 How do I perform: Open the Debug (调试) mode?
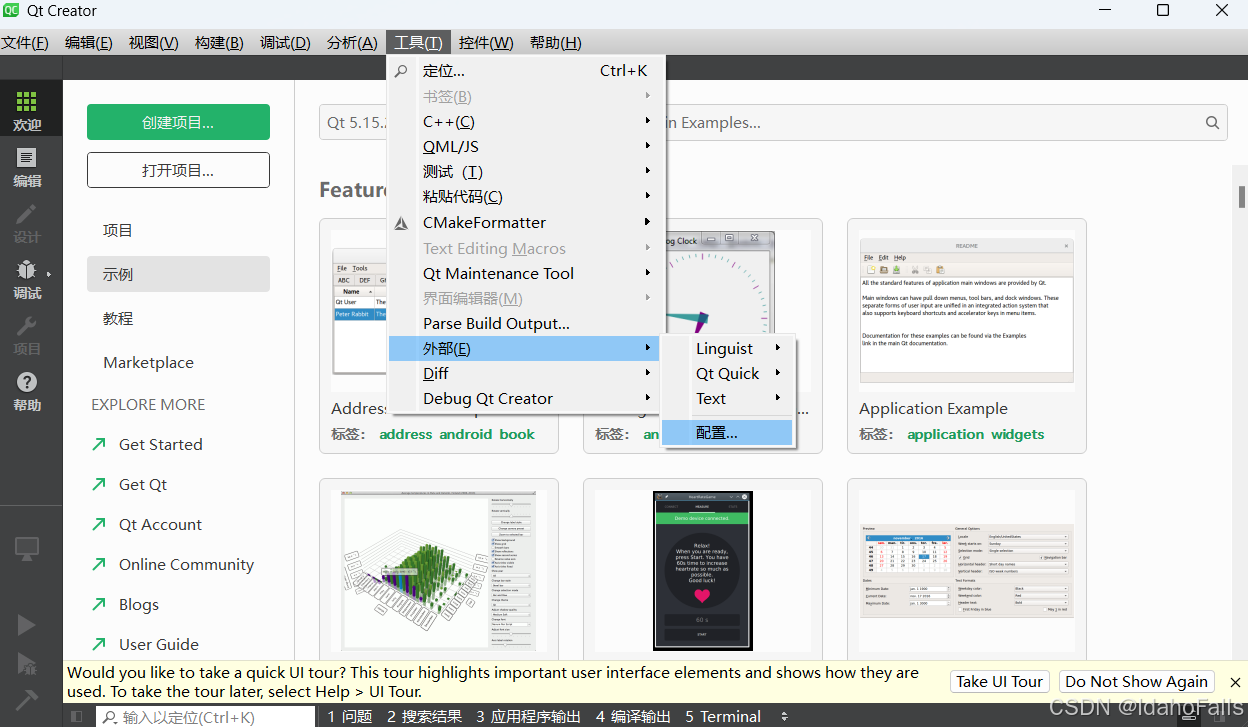click(27, 279)
